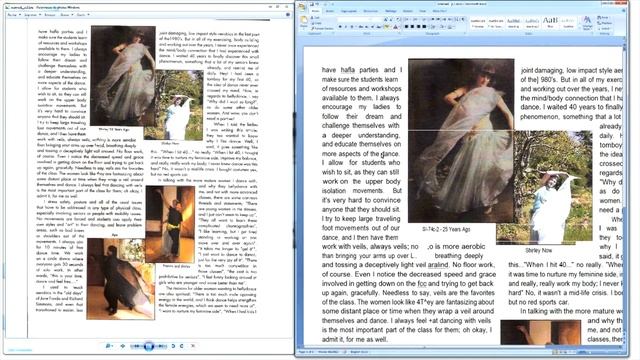Click the Sort icon in Paragraph group
This screenshot has width=640, height=360.
(456, 19)
